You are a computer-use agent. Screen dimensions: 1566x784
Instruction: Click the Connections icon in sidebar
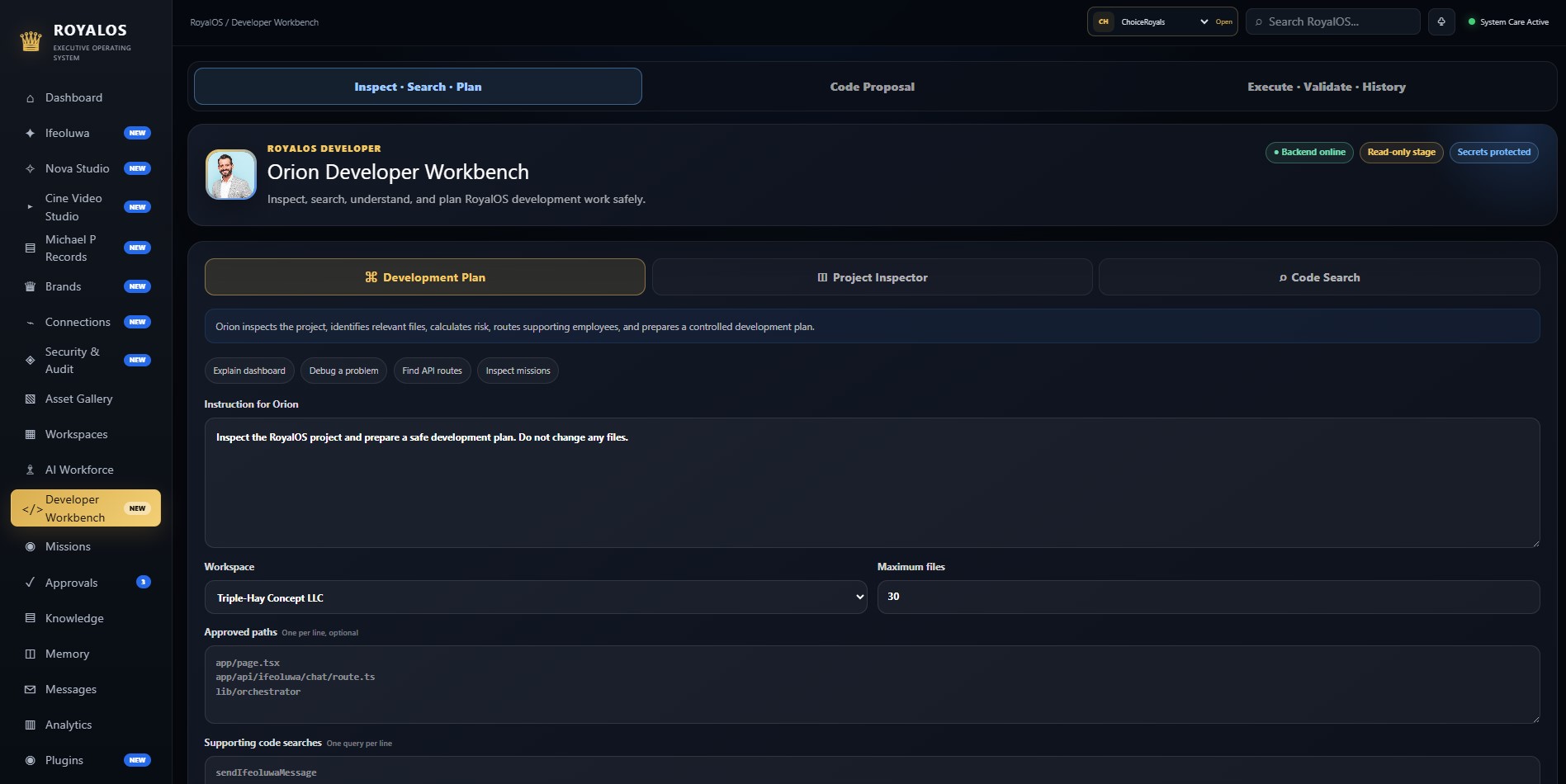tap(31, 323)
